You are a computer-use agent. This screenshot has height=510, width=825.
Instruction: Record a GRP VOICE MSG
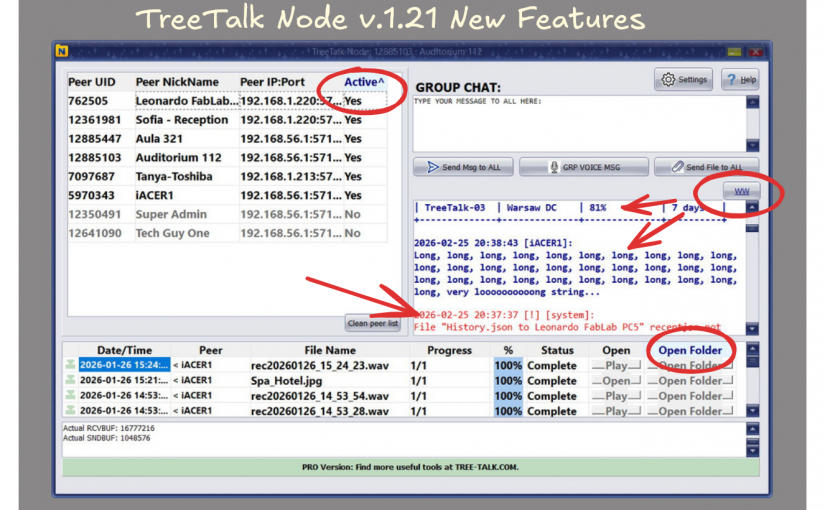tap(583, 167)
